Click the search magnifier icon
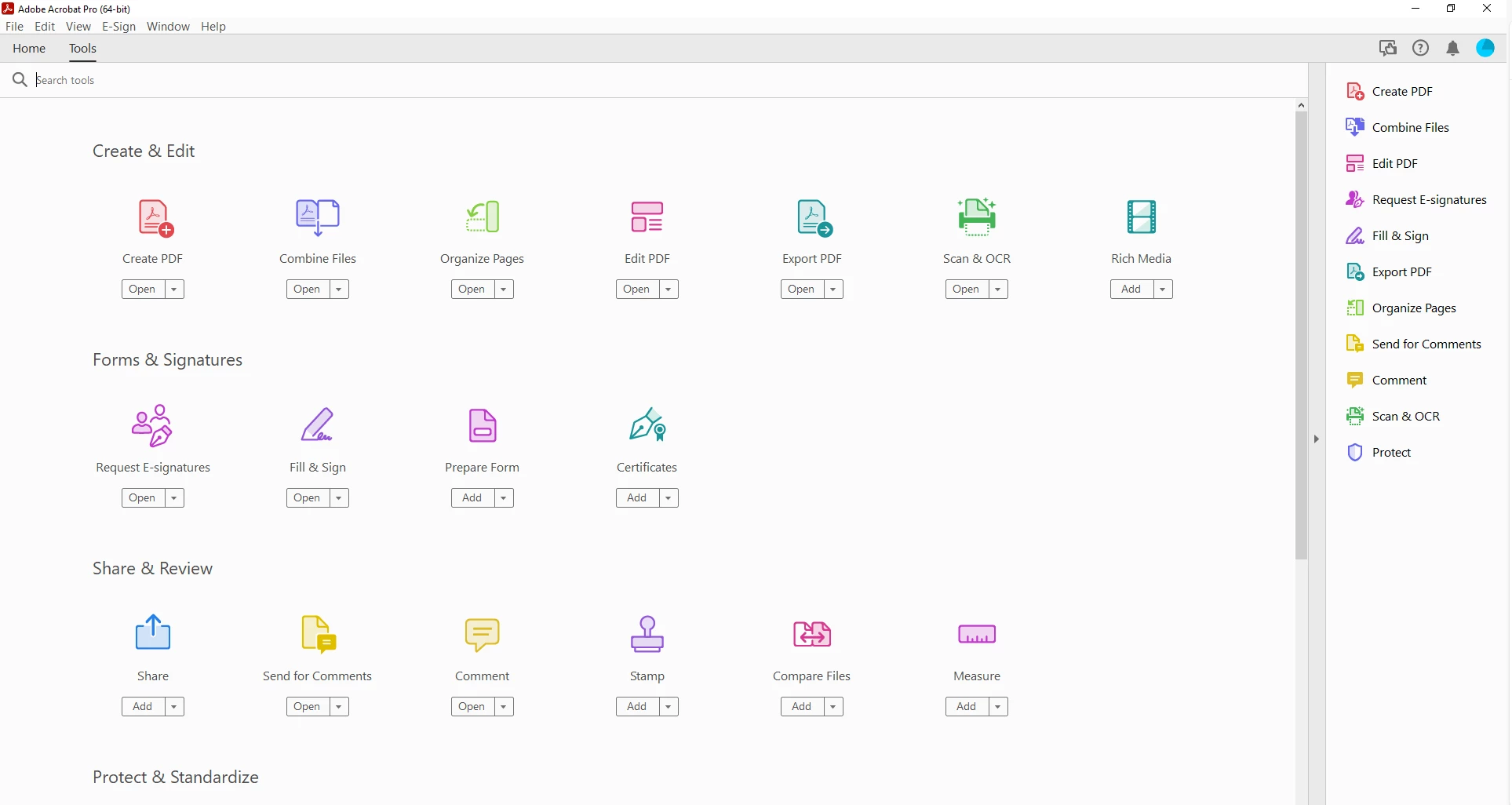This screenshot has width=1512, height=805. (x=20, y=80)
